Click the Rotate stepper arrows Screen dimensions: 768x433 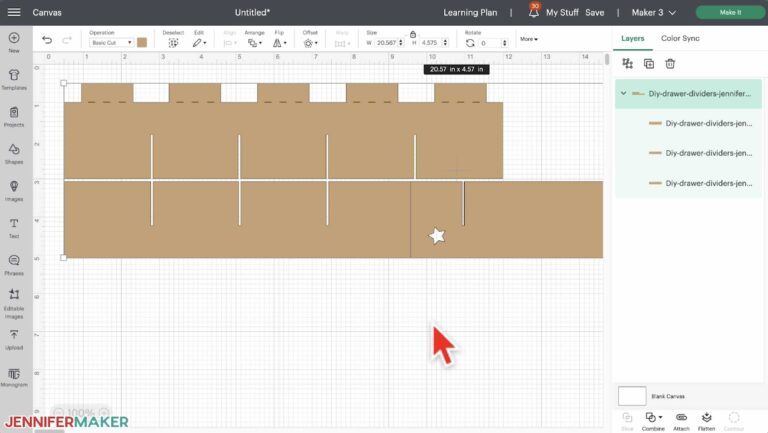[x=504, y=43]
